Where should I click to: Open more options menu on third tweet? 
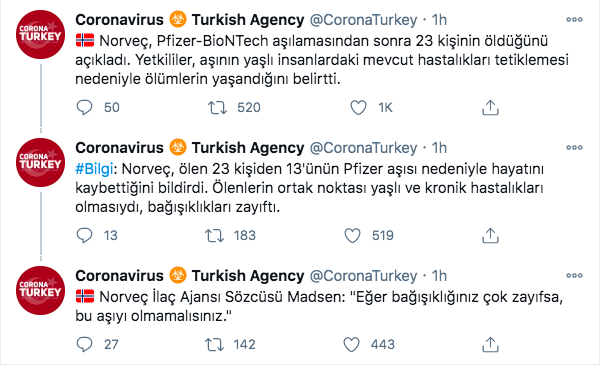pyautogui.click(x=574, y=276)
